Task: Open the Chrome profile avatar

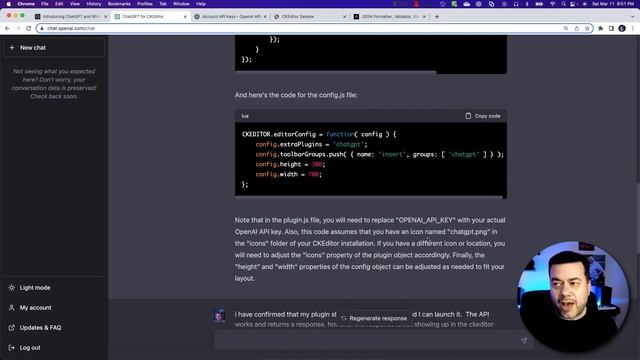Action: (x=622, y=28)
